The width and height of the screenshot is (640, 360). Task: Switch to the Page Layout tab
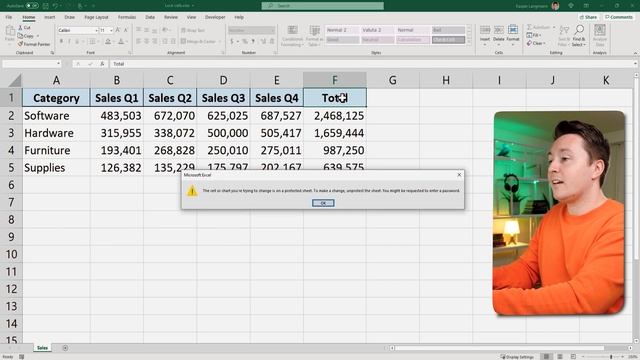pyautogui.click(x=96, y=17)
